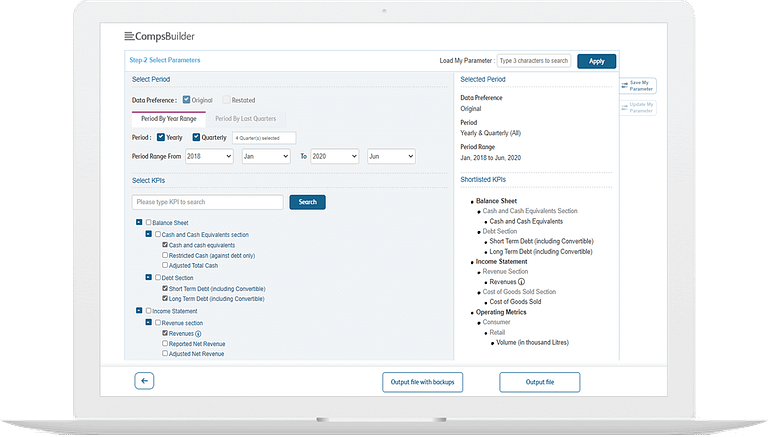The image size is (768, 437).
Task: Click 'Volume (in thousand Litres)' shortlisted KPI
Action: (x=532, y=342)
